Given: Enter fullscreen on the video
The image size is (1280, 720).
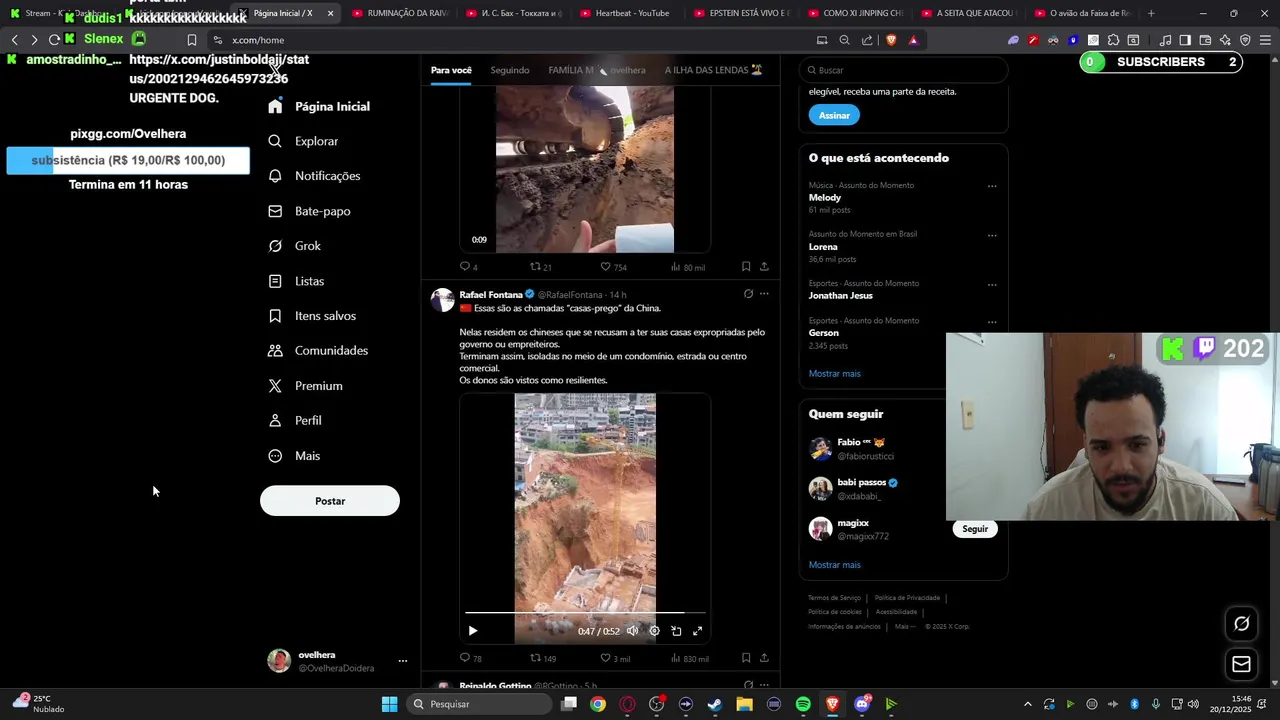Looking at the screenshot, I should click(x=698, y=631).
